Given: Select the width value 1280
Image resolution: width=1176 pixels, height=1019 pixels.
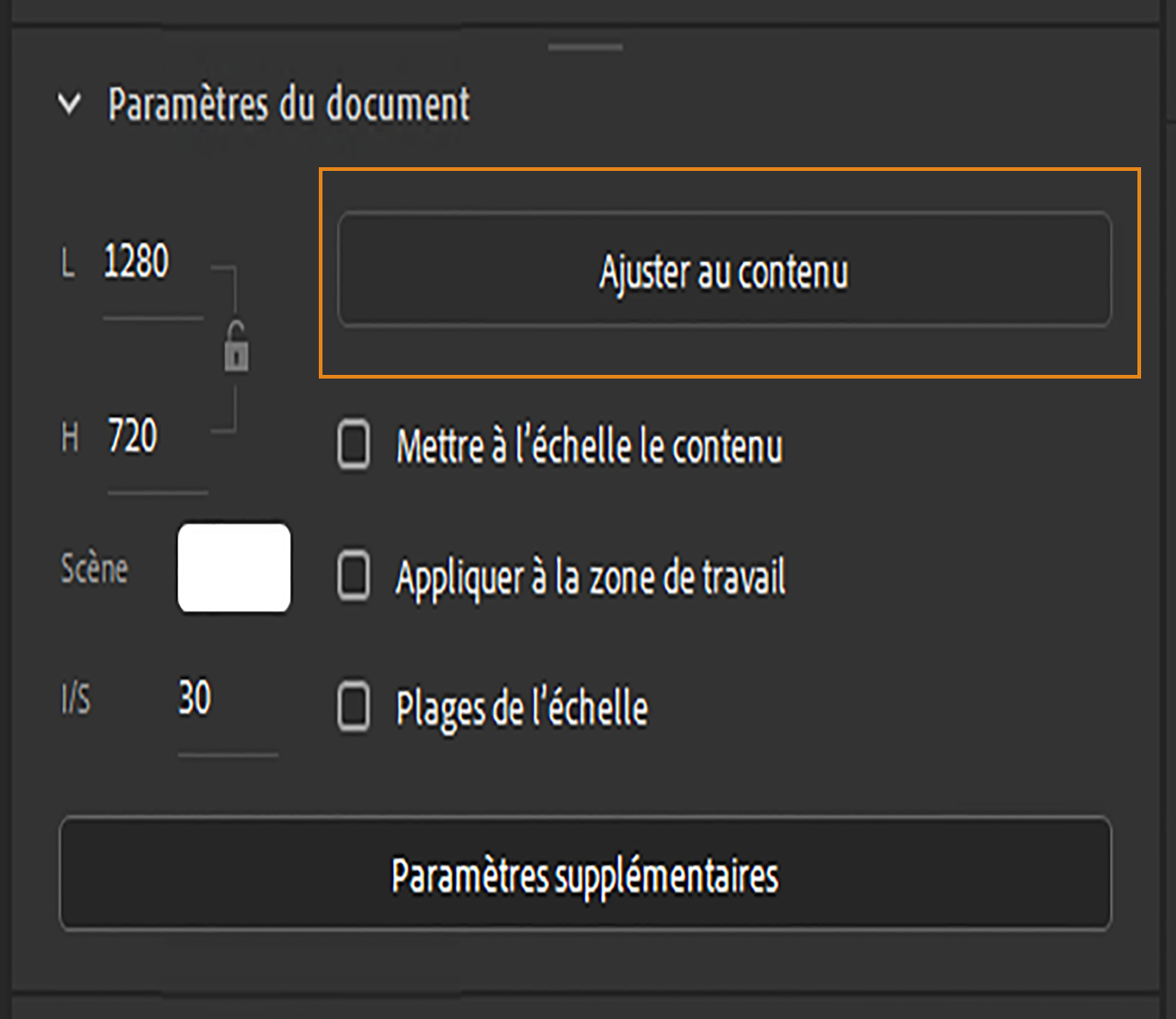Looking at the screenshot, I should 136,260.
